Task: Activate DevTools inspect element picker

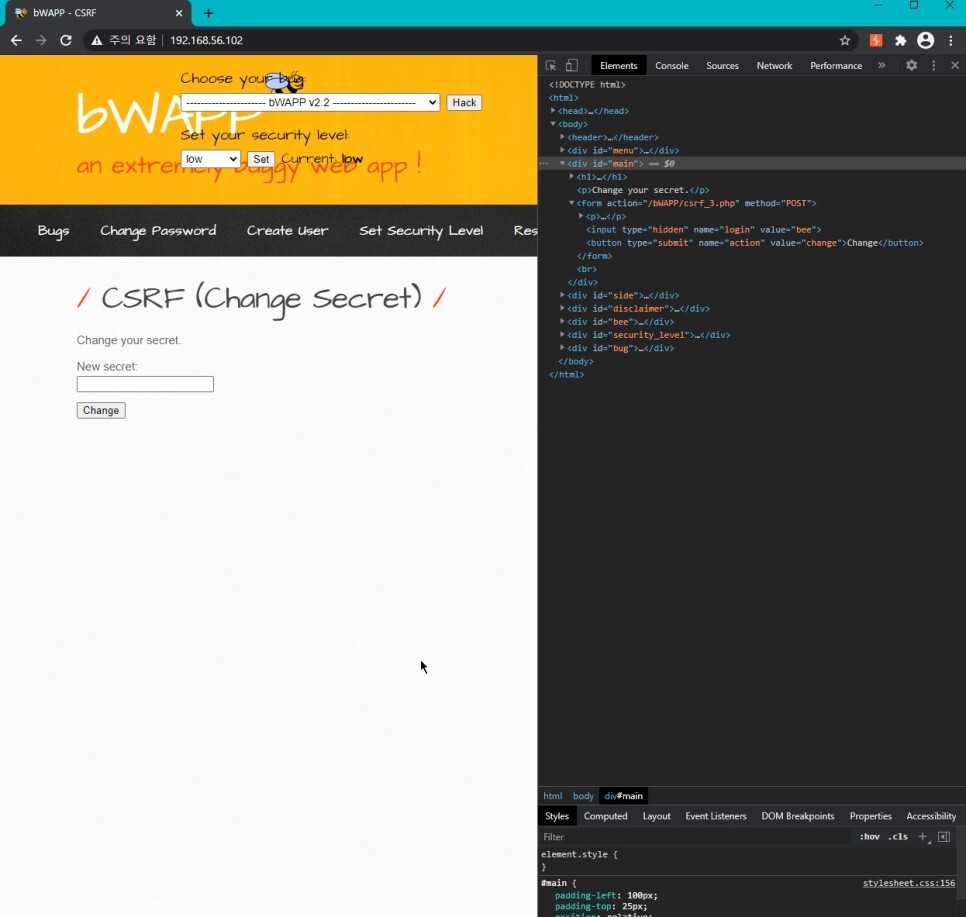Action: (x=551, y=65)
